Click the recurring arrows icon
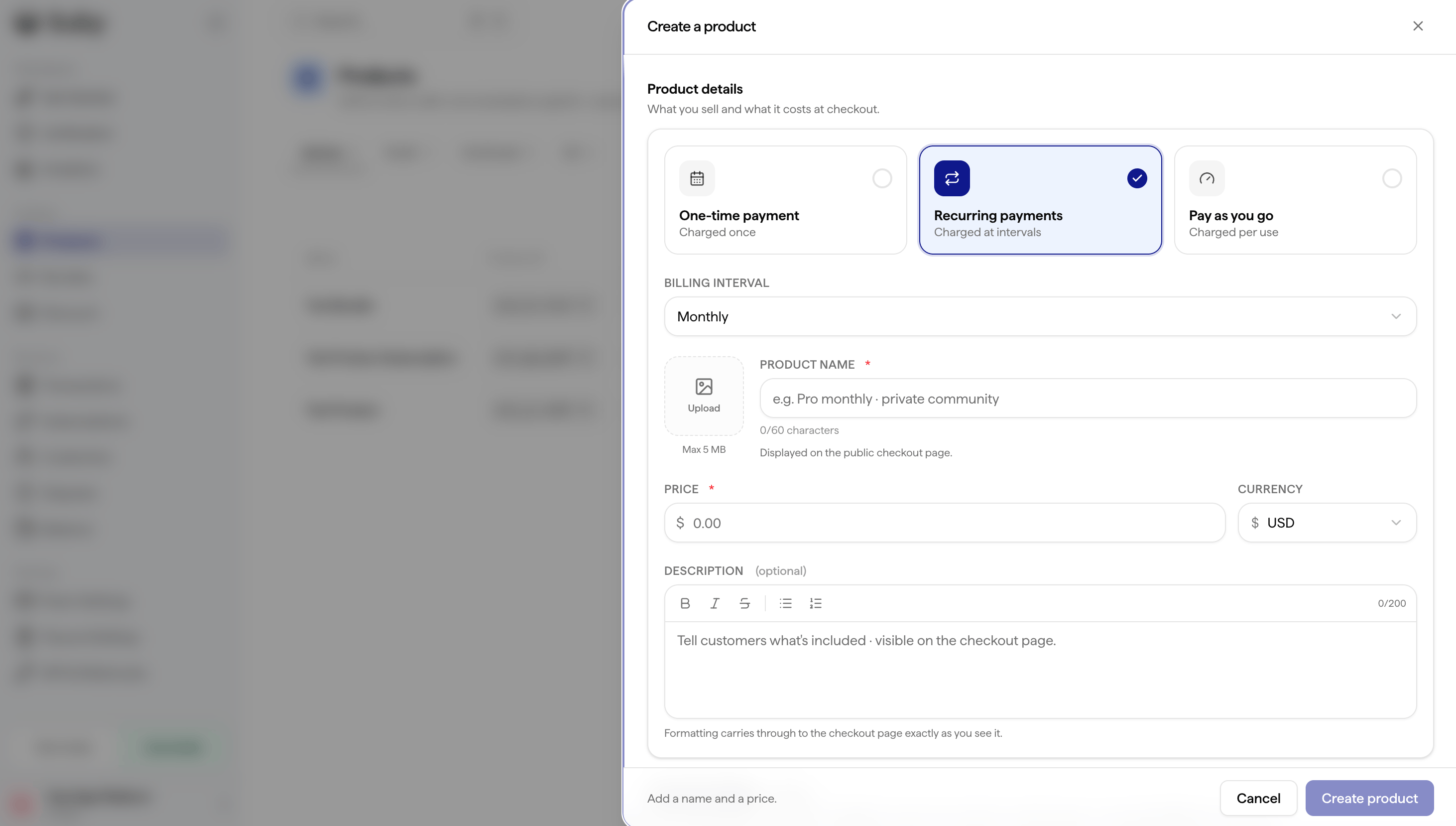This screenshot has width=1456, height=826. click(x=952, y=178)
